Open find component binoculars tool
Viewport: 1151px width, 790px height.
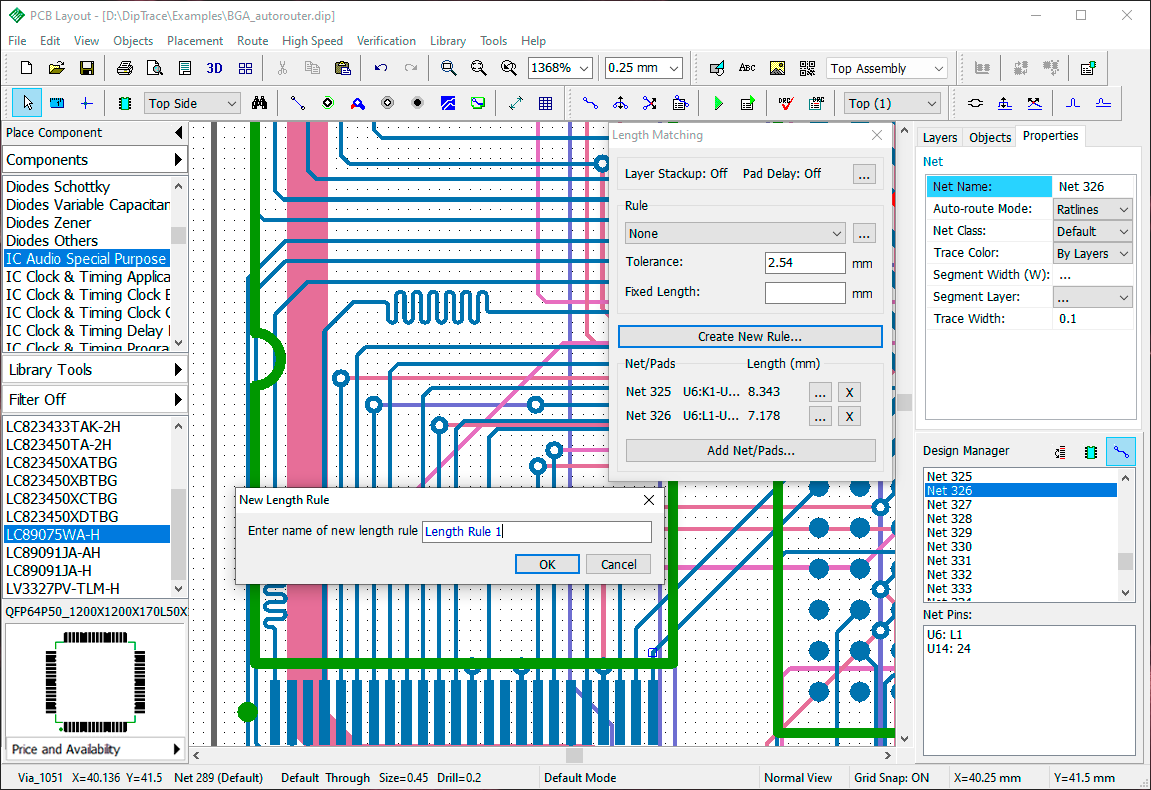[x=259, y=104]
